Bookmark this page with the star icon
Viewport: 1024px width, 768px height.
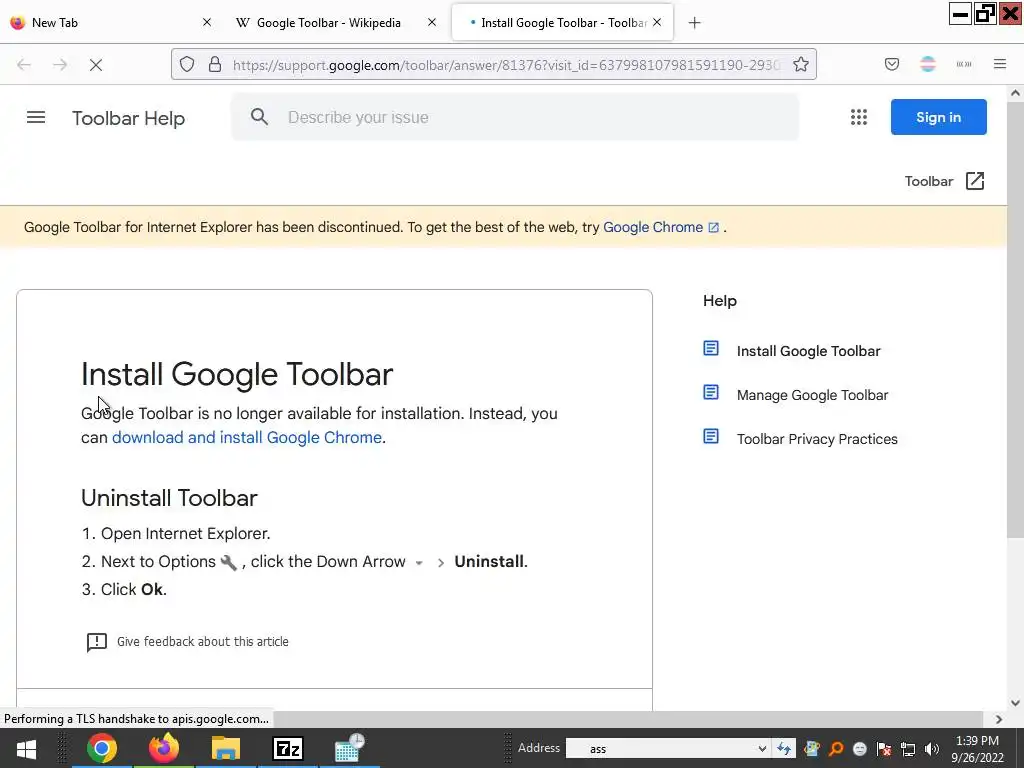801,64
